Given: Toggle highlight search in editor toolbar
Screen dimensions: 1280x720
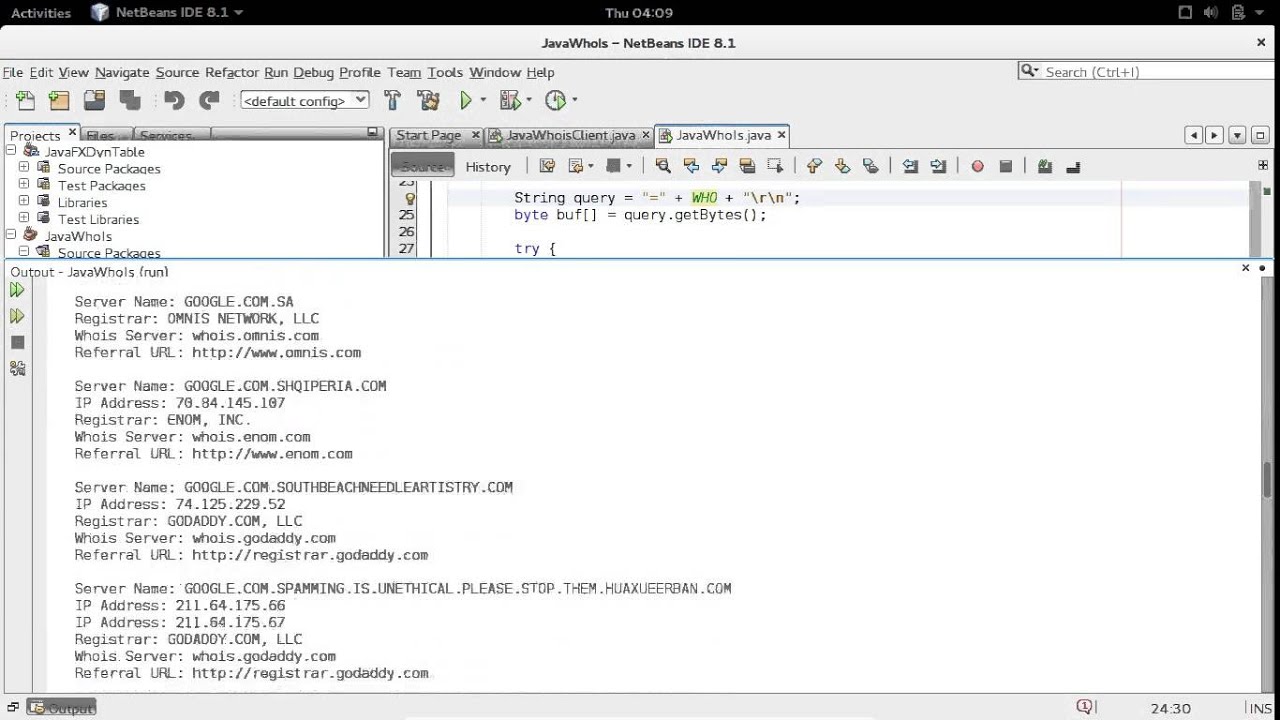Looking at the screenshot, I should click(747, 166).
